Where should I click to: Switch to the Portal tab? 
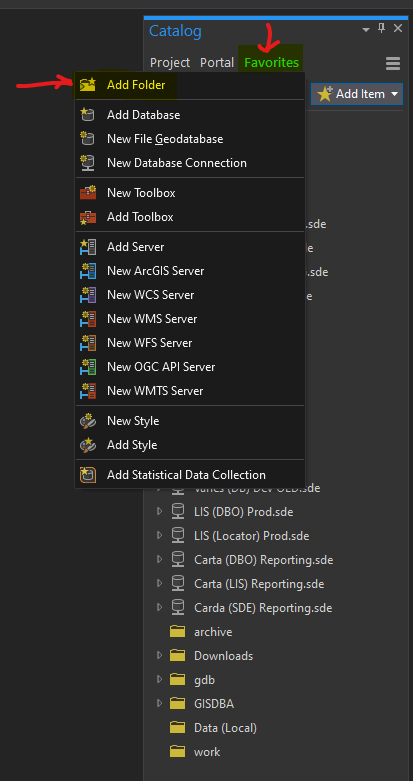pos(217,63)
